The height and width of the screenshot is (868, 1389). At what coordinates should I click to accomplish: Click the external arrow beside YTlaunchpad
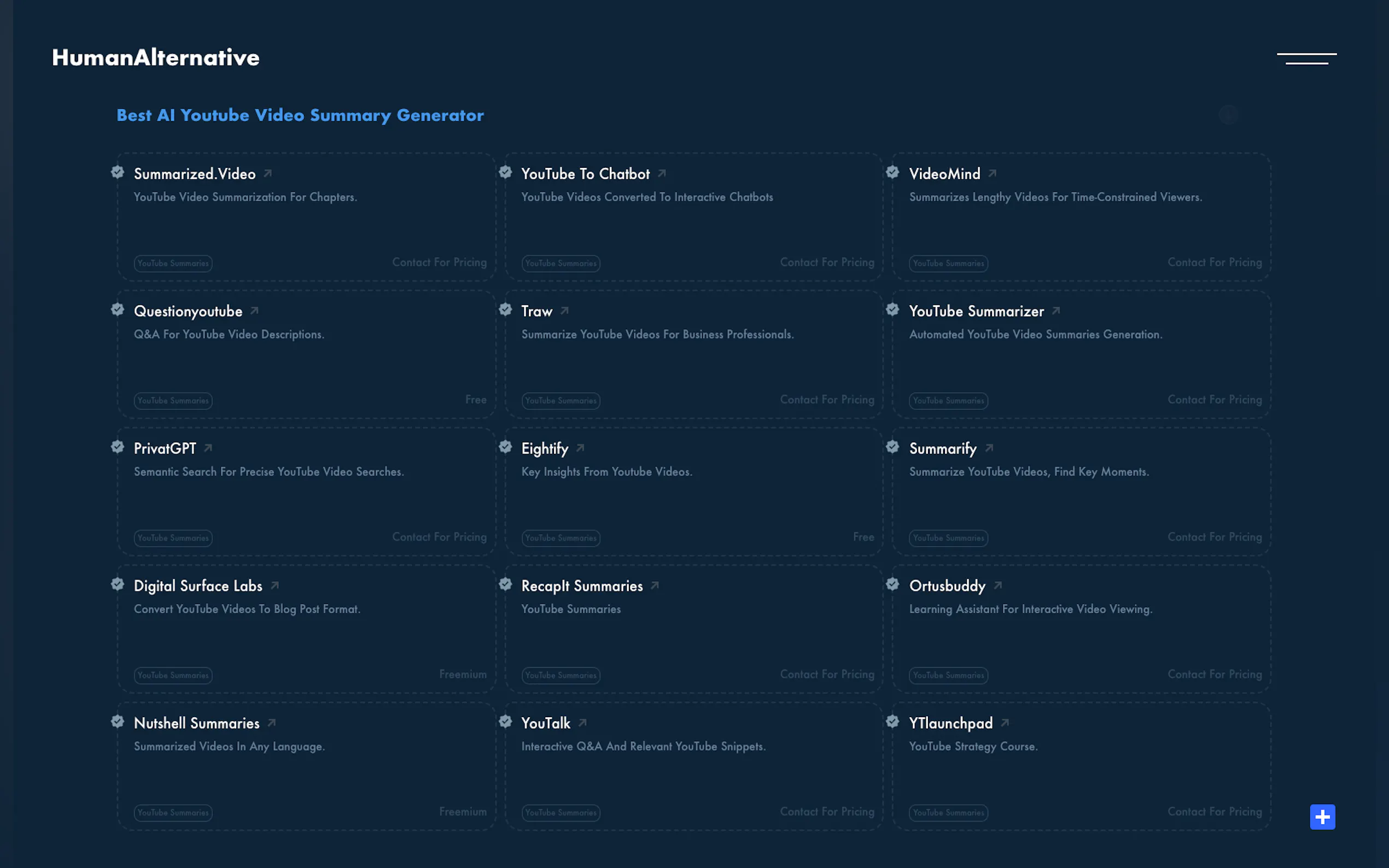[1005, 723]
